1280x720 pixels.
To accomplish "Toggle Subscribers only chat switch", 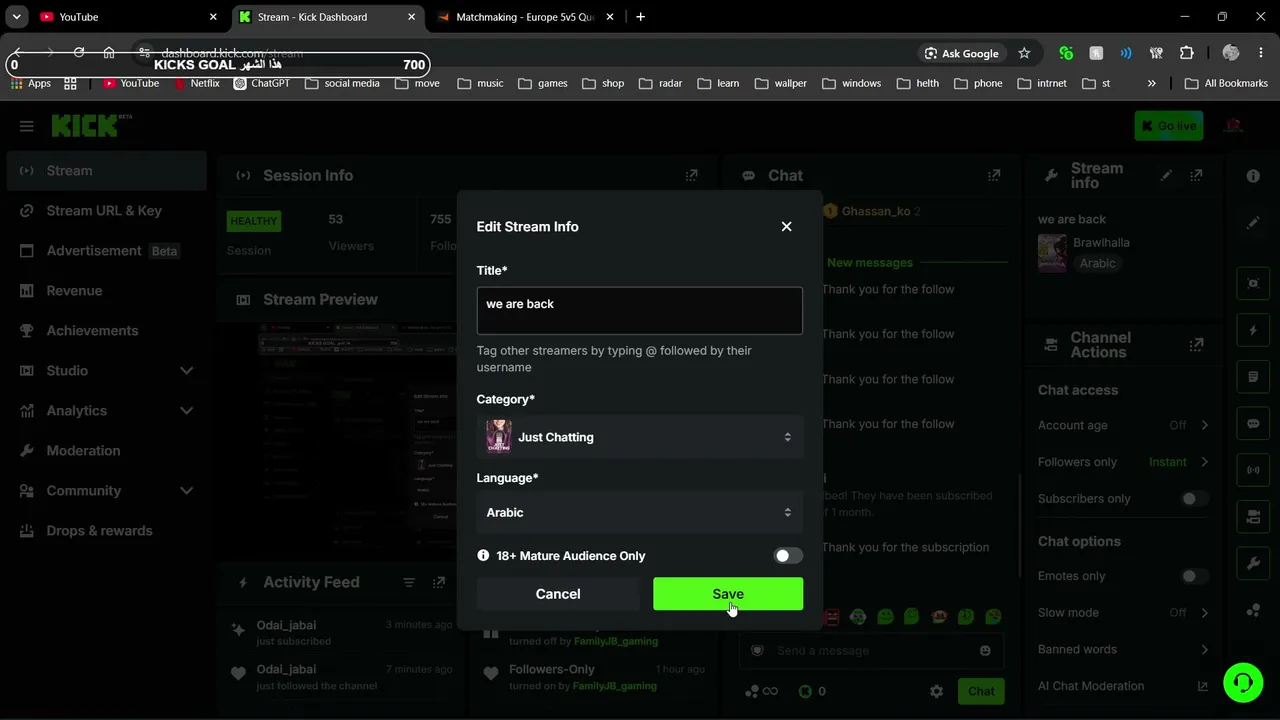I will click(1193, 499).
